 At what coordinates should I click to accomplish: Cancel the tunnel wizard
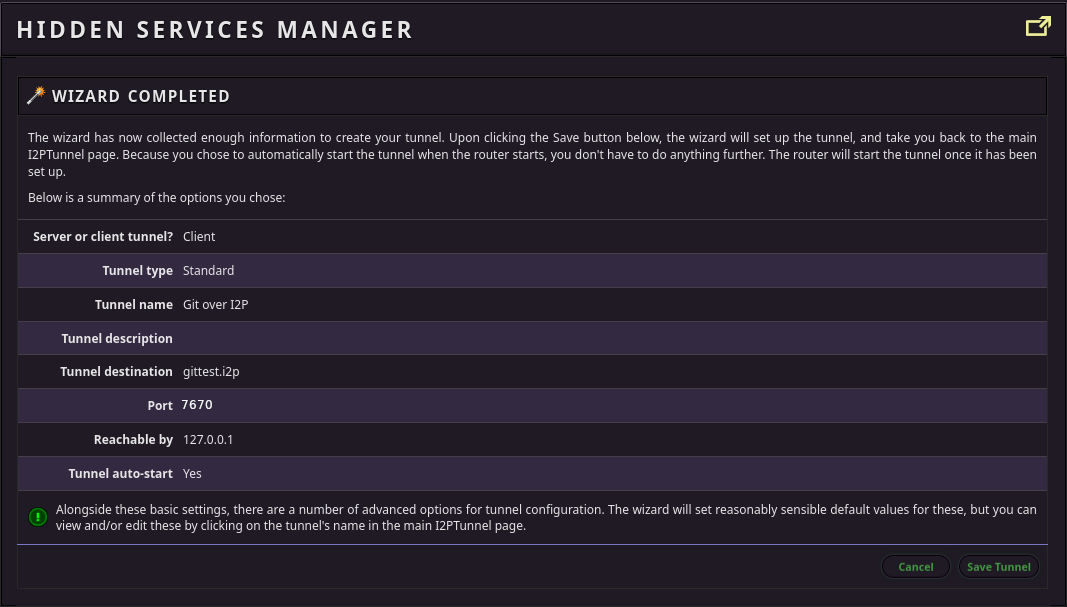[915, 567]
